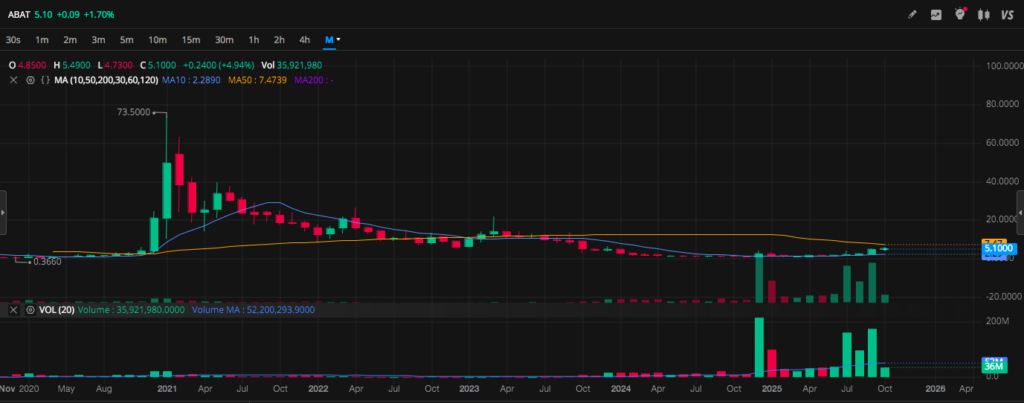Open the chart indicators icon
Screen dimensions: 1024x403
[x=937, y=15]
